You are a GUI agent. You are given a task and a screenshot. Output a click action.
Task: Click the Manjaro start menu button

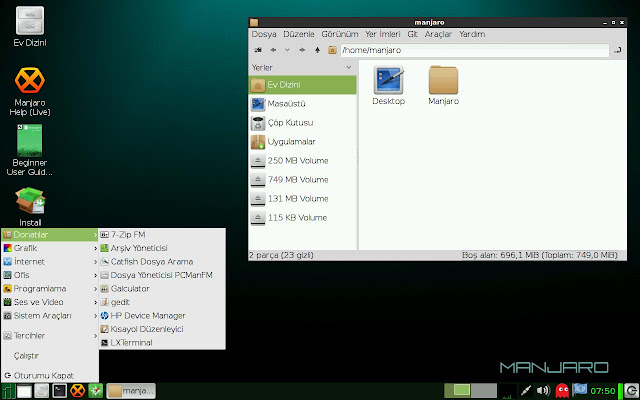8,391
